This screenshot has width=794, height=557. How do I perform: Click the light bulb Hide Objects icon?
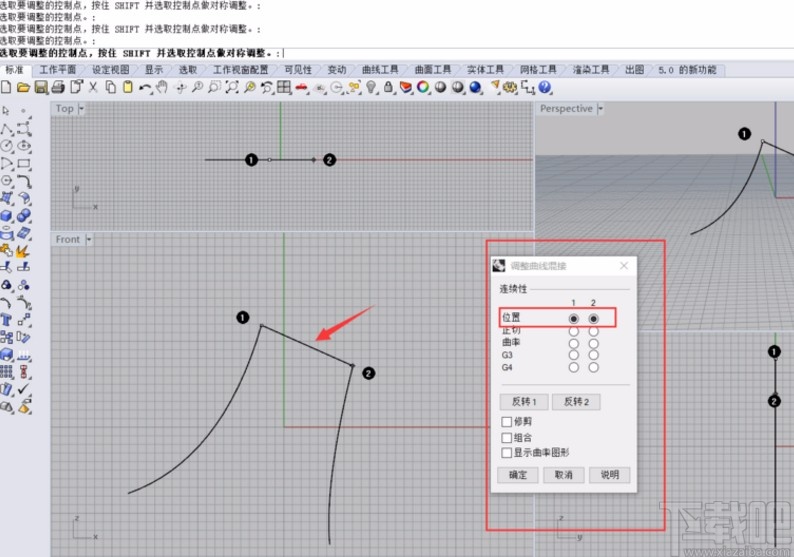point(371,88)
